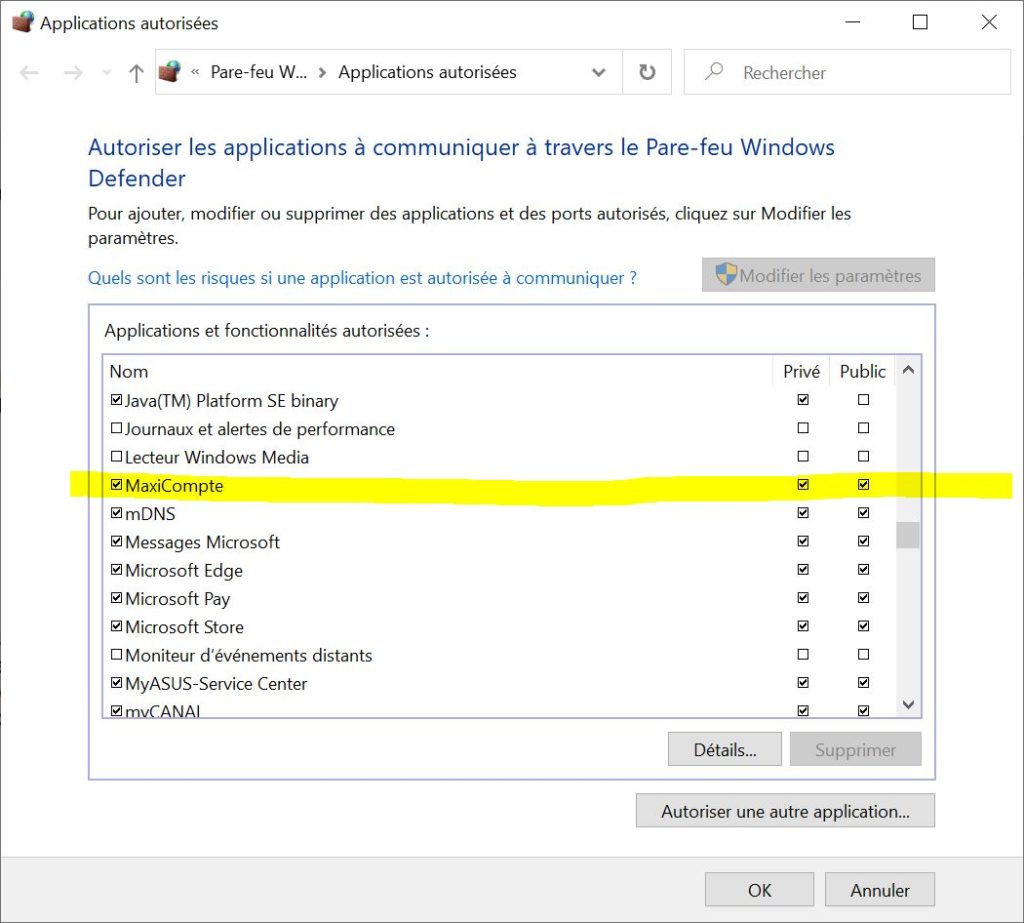The height and width of the screenshot is (923, 1024).
Task: Enable the Journaux et alertes de performance checkbox
Action: tap(116, 429)
